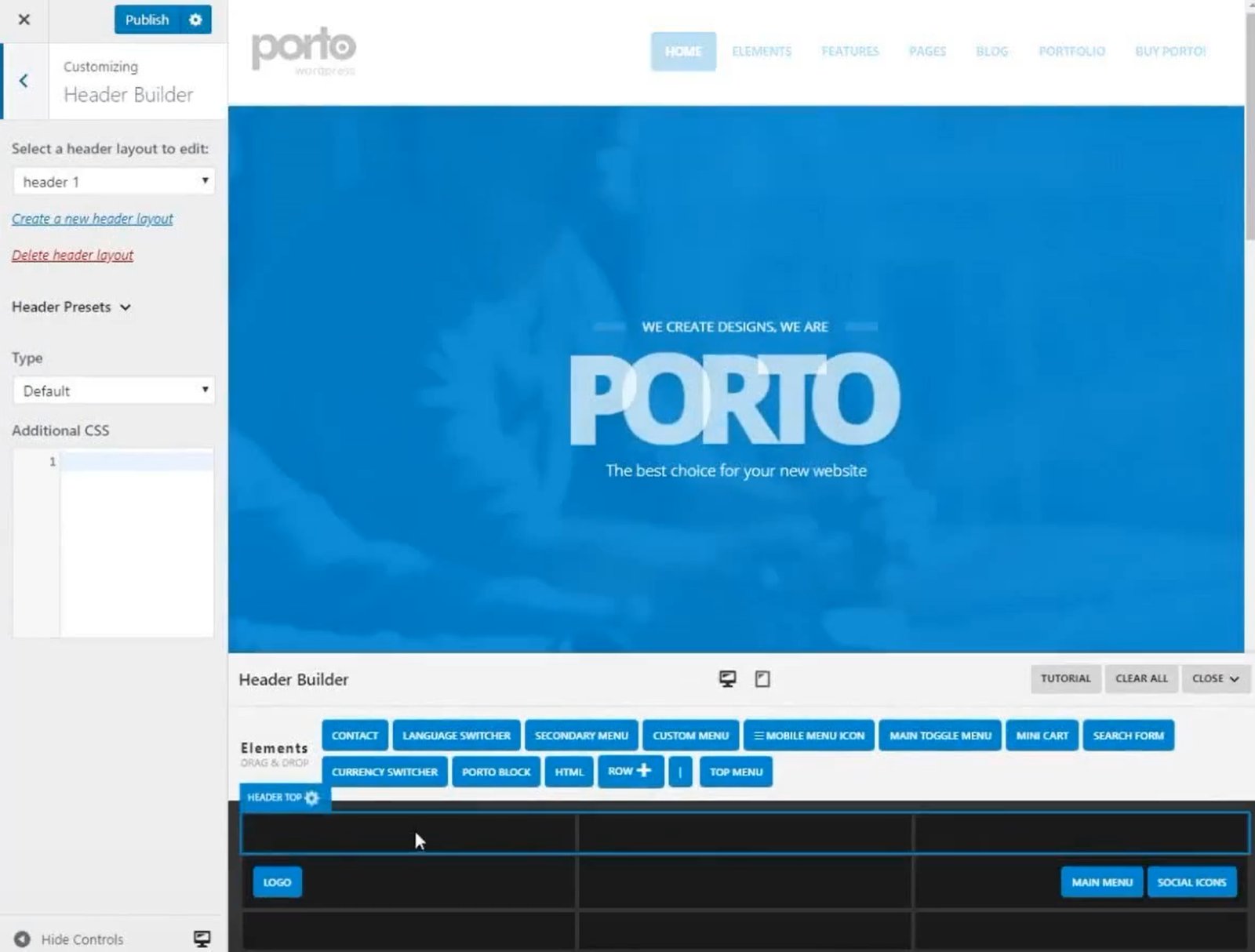Viewport: 1255px width, 952px height.
Task: Open Header Top settings gear
Action: [x=312, y=798]
